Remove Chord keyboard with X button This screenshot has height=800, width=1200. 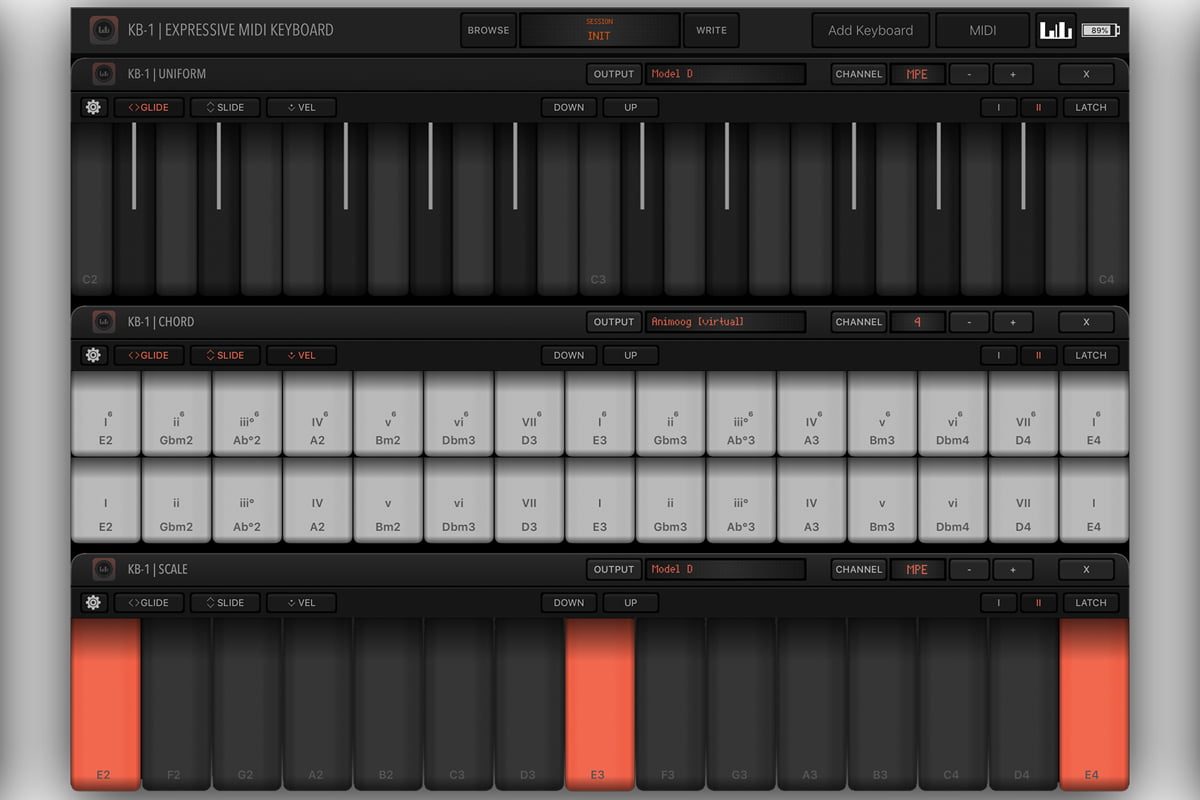coord(1086,322)
